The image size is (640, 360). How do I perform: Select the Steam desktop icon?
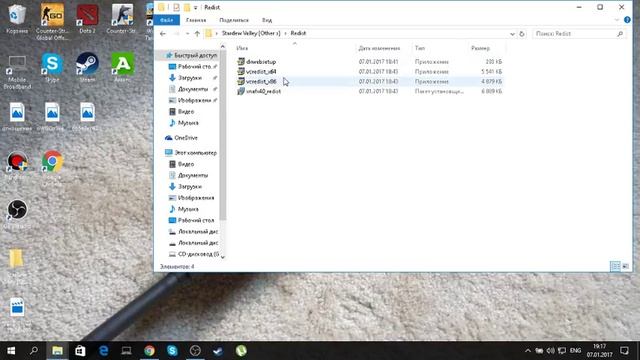[x=87, y=67]
